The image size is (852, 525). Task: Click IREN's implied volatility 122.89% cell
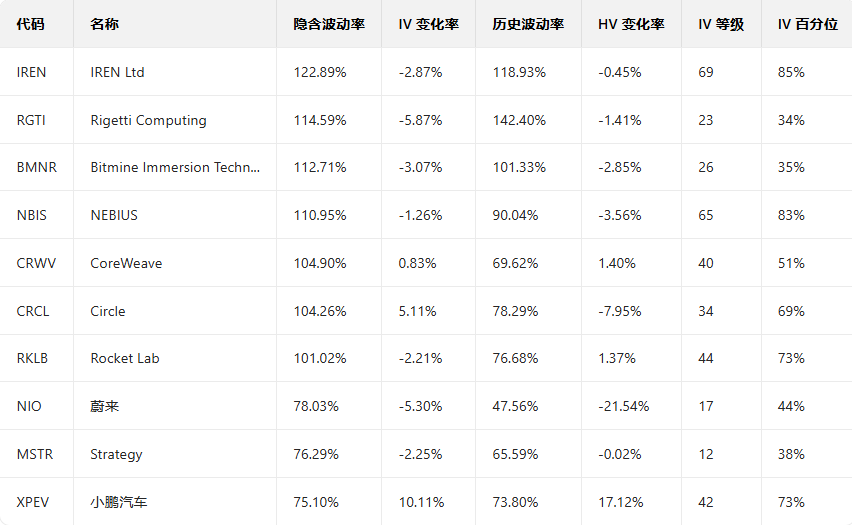click(320, 72)
